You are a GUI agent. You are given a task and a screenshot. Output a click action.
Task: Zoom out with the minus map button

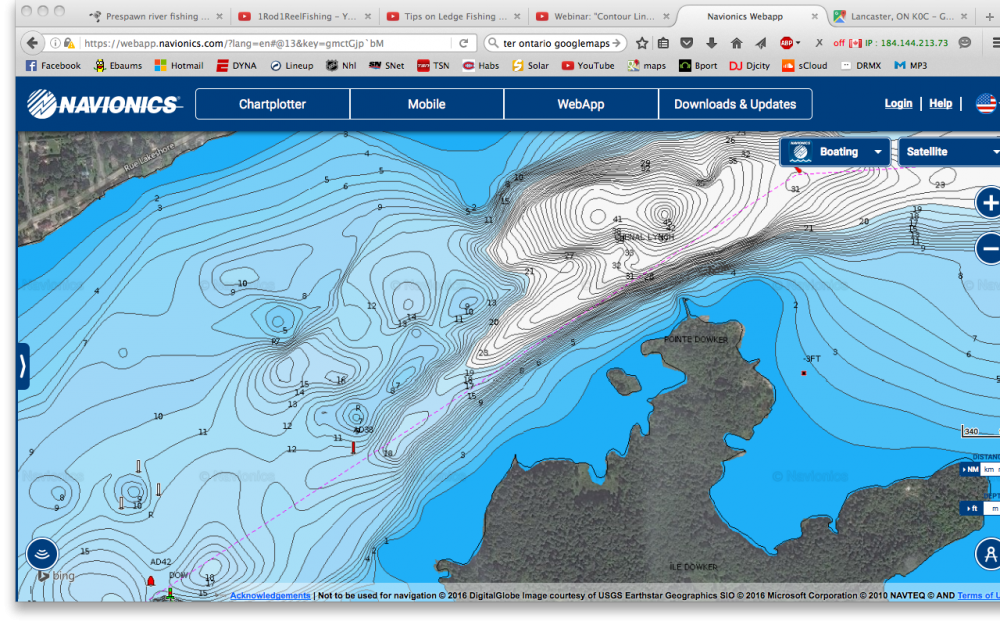[x=989, y=247]
